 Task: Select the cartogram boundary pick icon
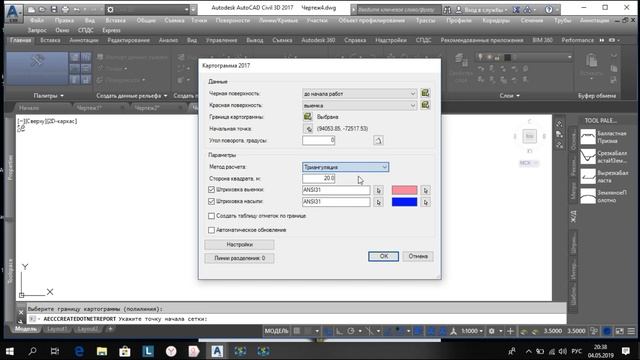tap(308, 117)
